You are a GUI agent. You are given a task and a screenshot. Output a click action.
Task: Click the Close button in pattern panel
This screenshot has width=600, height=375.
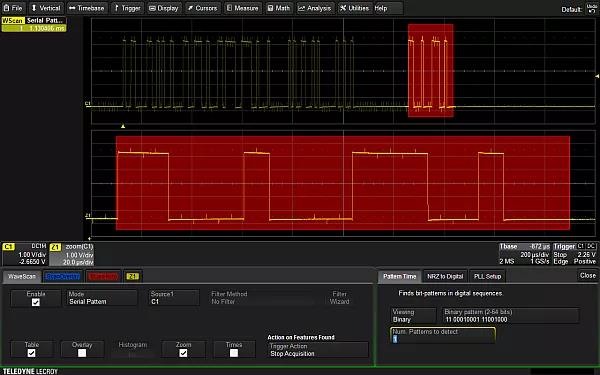[587, 276]
